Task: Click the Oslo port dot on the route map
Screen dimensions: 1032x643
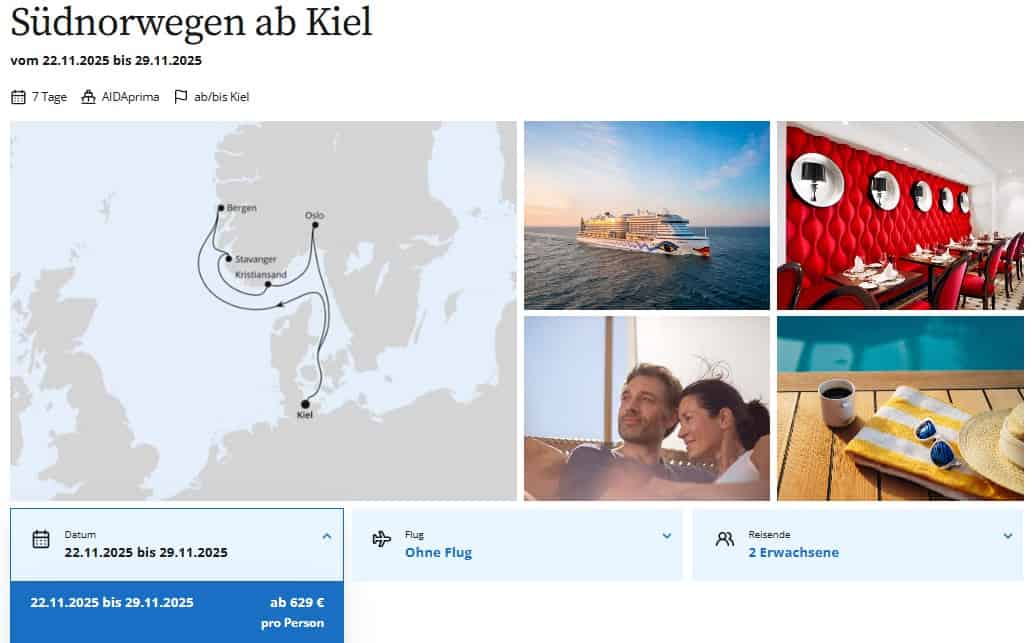Action: pyautogui.click(x=315, y=225)
